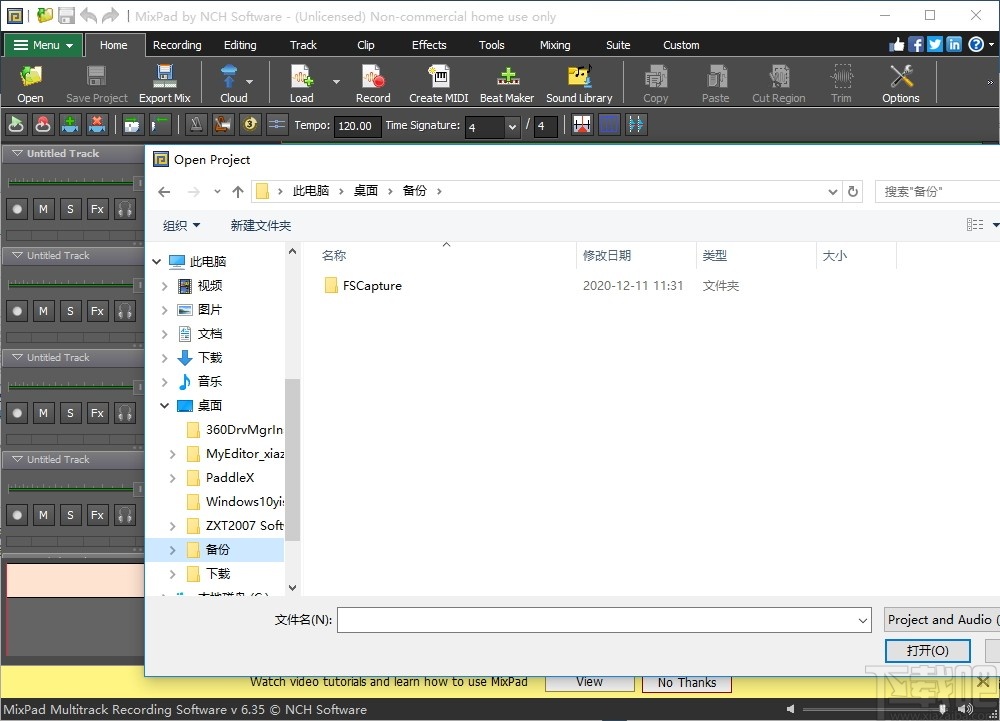Collapse the bold first Untitled Track header
Image resolution: width=1000 pixels, height=721 pixels.
pos(18,153)
